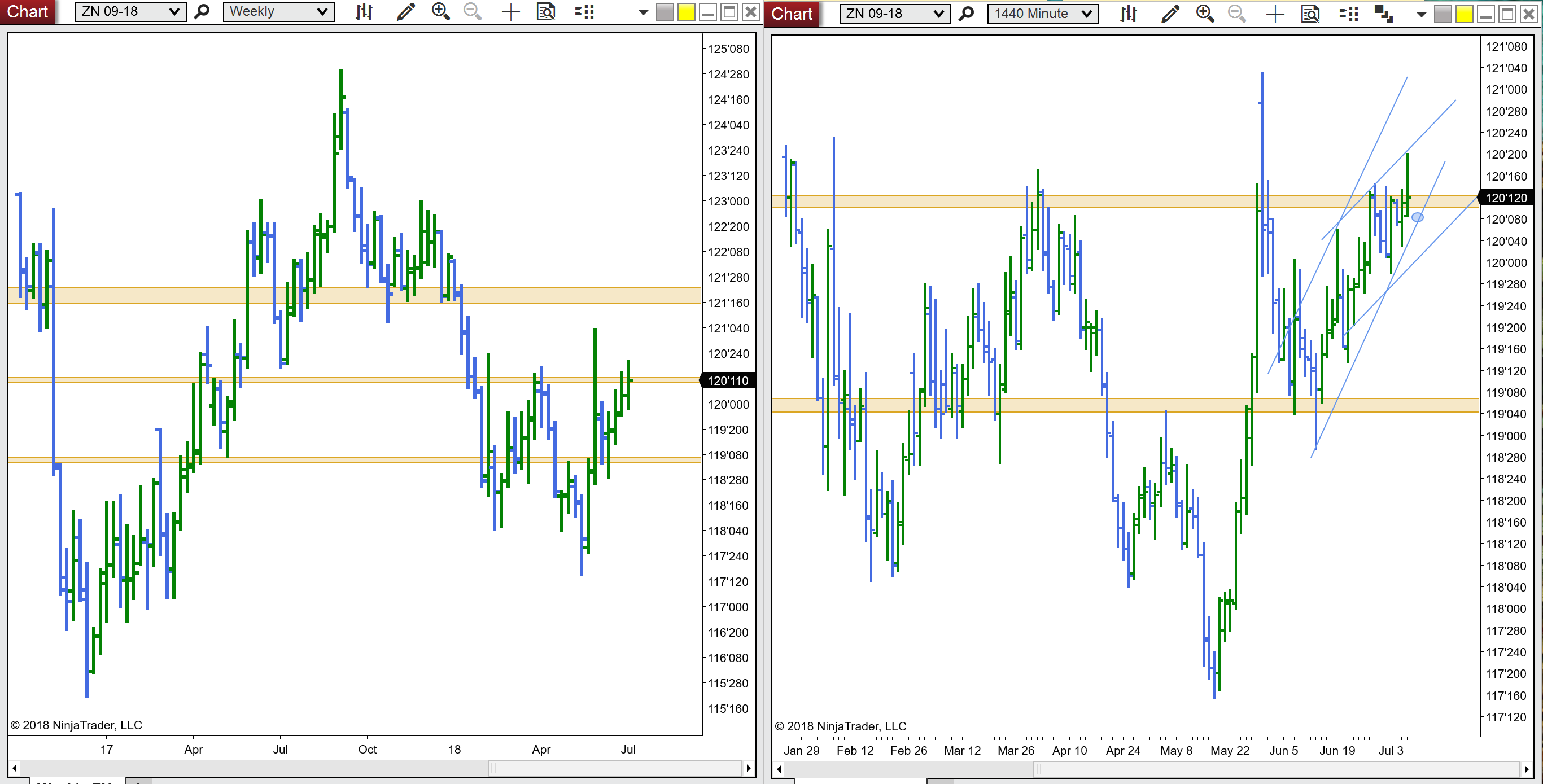Click the grey link swatch in Weekly chart
Viewport: 1543px width, 784px height.
(665, 12)
